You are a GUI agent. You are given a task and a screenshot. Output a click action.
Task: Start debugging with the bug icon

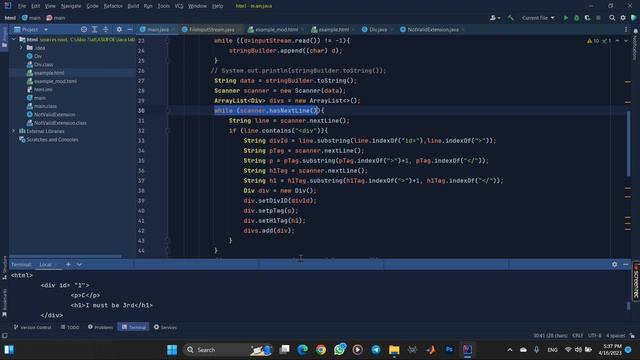(x=576, y=18)
